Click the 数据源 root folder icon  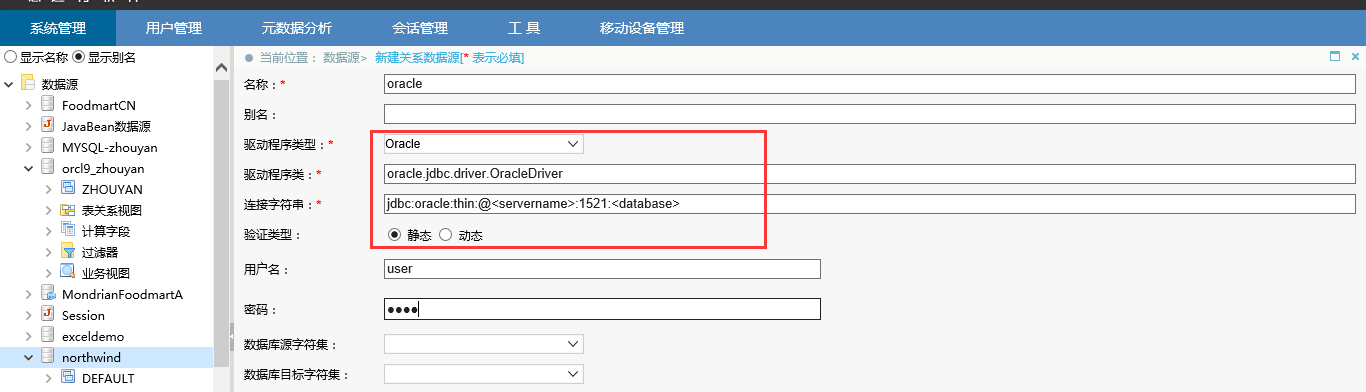[x=27, y=84]
